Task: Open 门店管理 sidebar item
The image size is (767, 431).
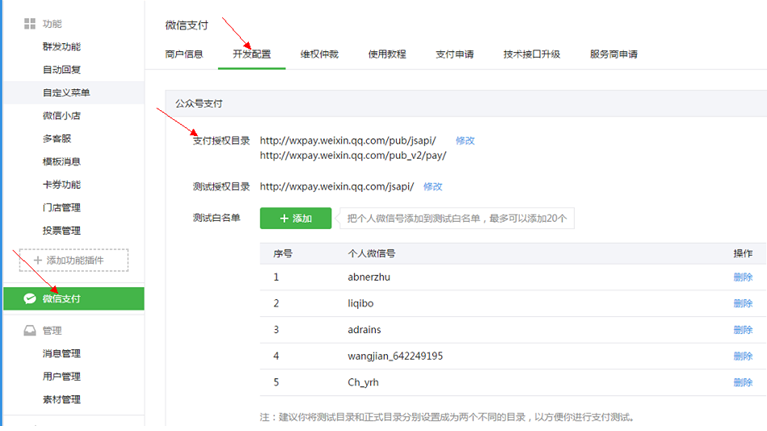Action: (x=62, y=207)
